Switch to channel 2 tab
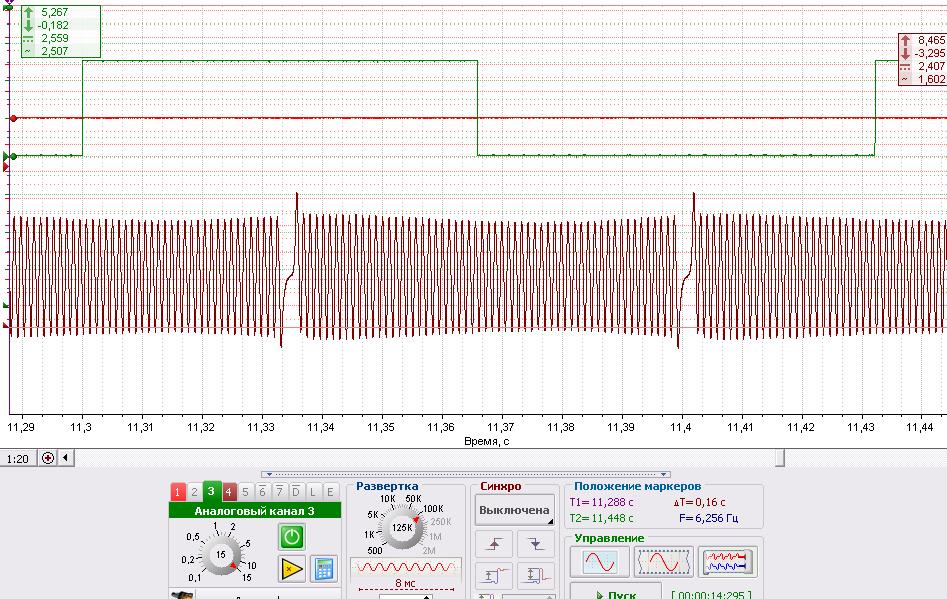 [x=194, y=492]
